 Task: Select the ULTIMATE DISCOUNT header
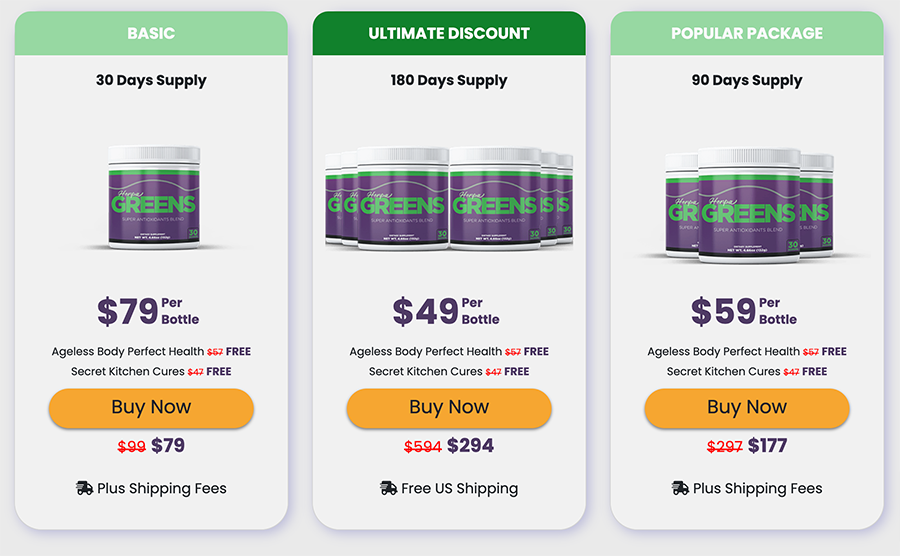tap(449, 33)
